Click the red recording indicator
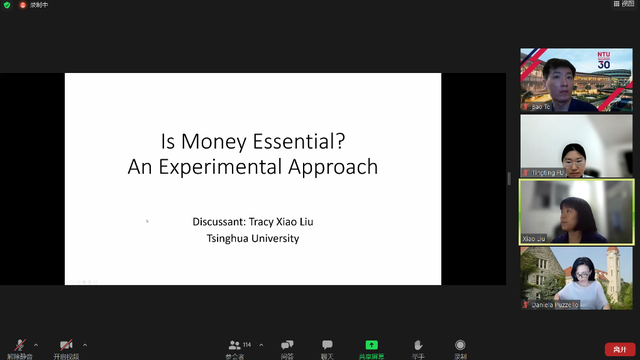Viewport: 640px width, 360px height. tap(23, 5)
